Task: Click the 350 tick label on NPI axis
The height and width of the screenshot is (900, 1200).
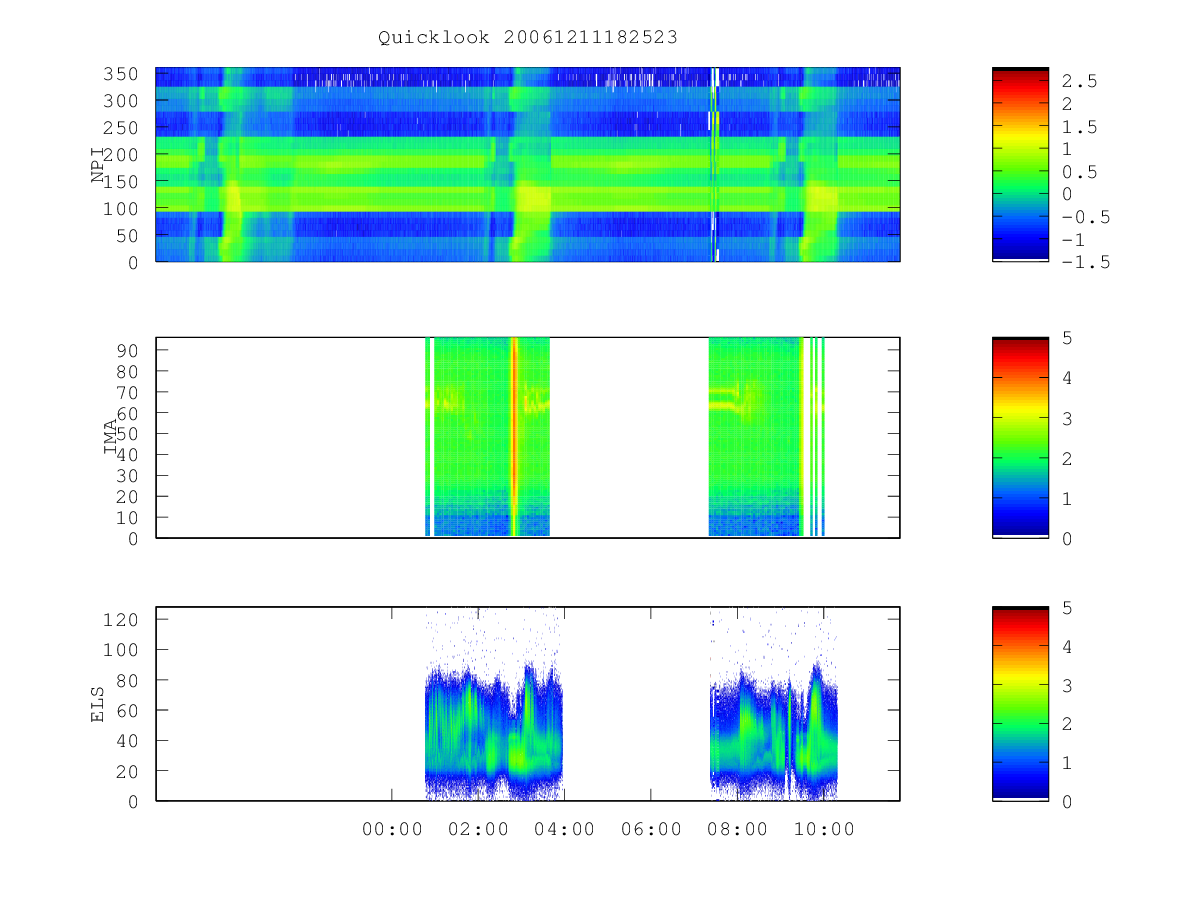Action: pyautogui.click(x=122, y=74)
